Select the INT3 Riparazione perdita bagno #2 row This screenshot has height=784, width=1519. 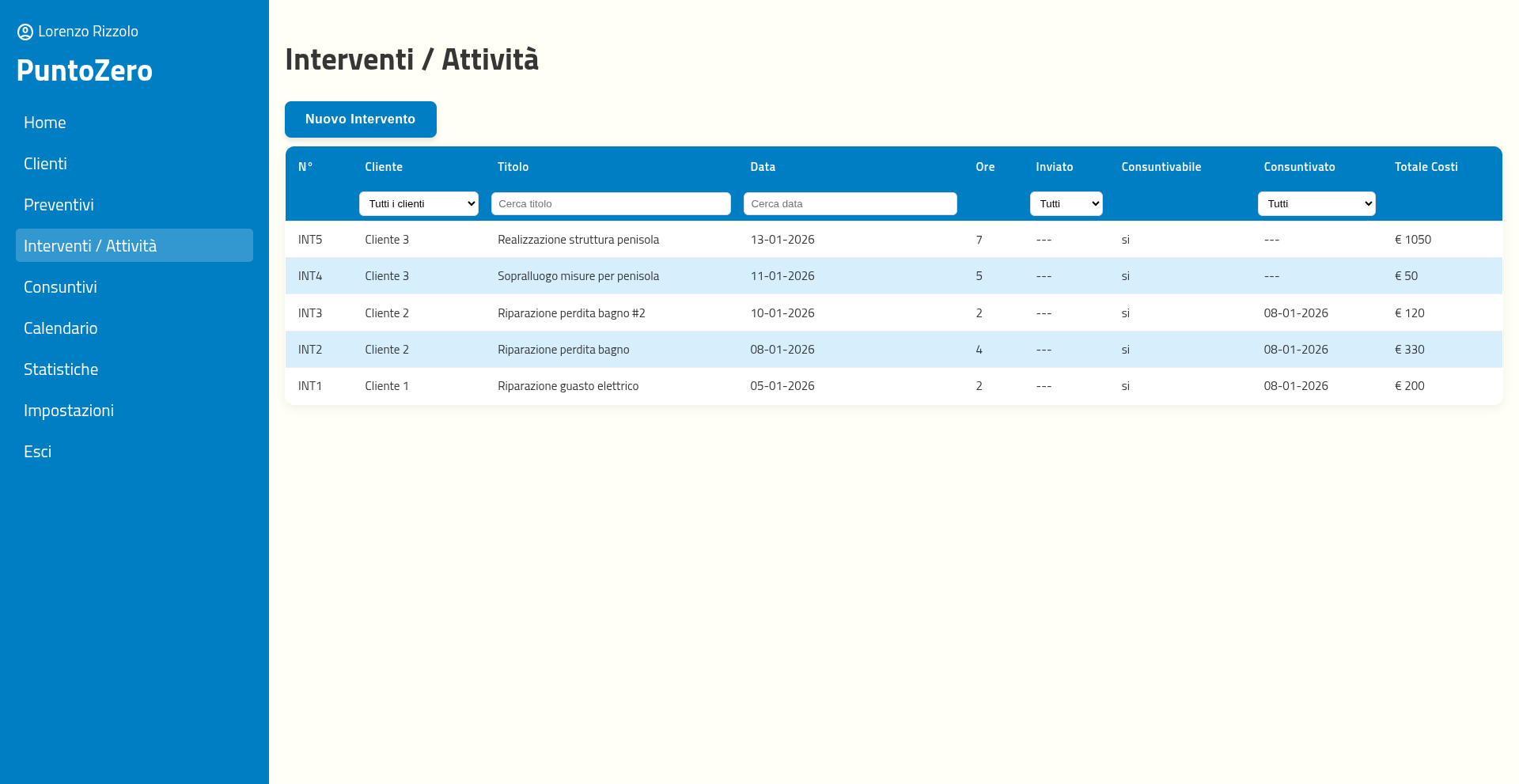click(571, 313)
